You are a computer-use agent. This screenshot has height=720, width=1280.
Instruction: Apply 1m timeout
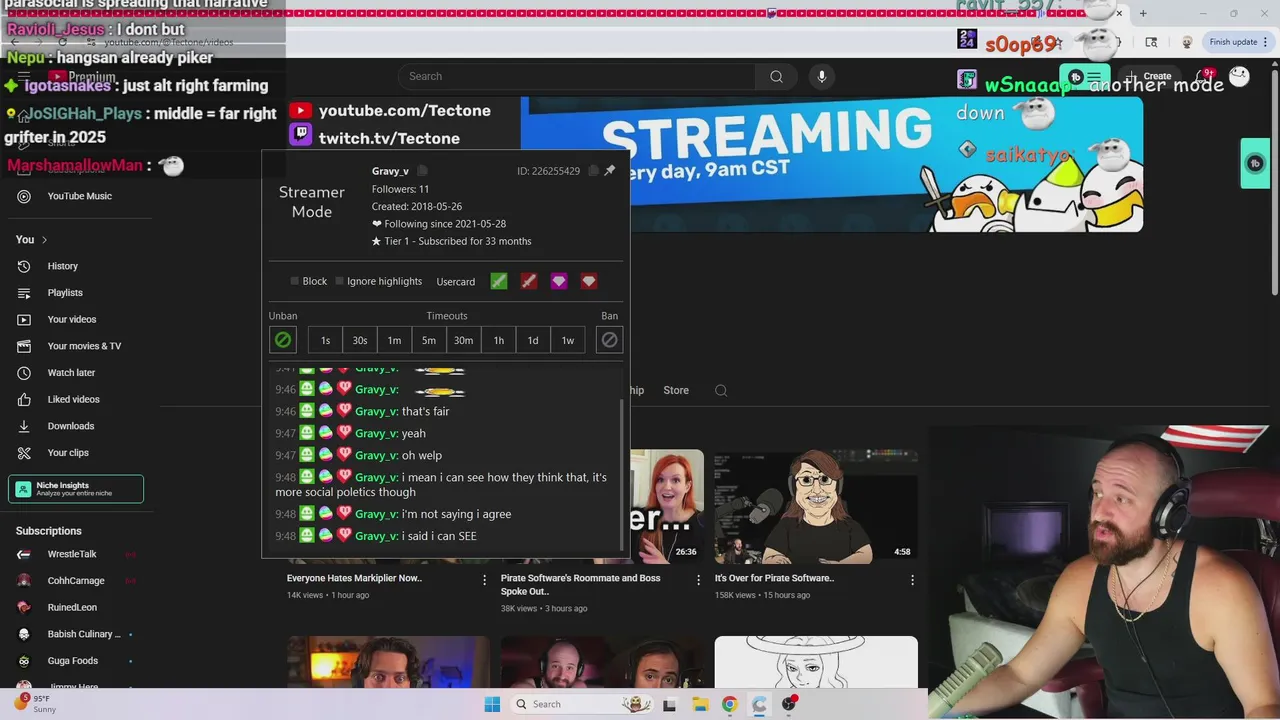394,340
